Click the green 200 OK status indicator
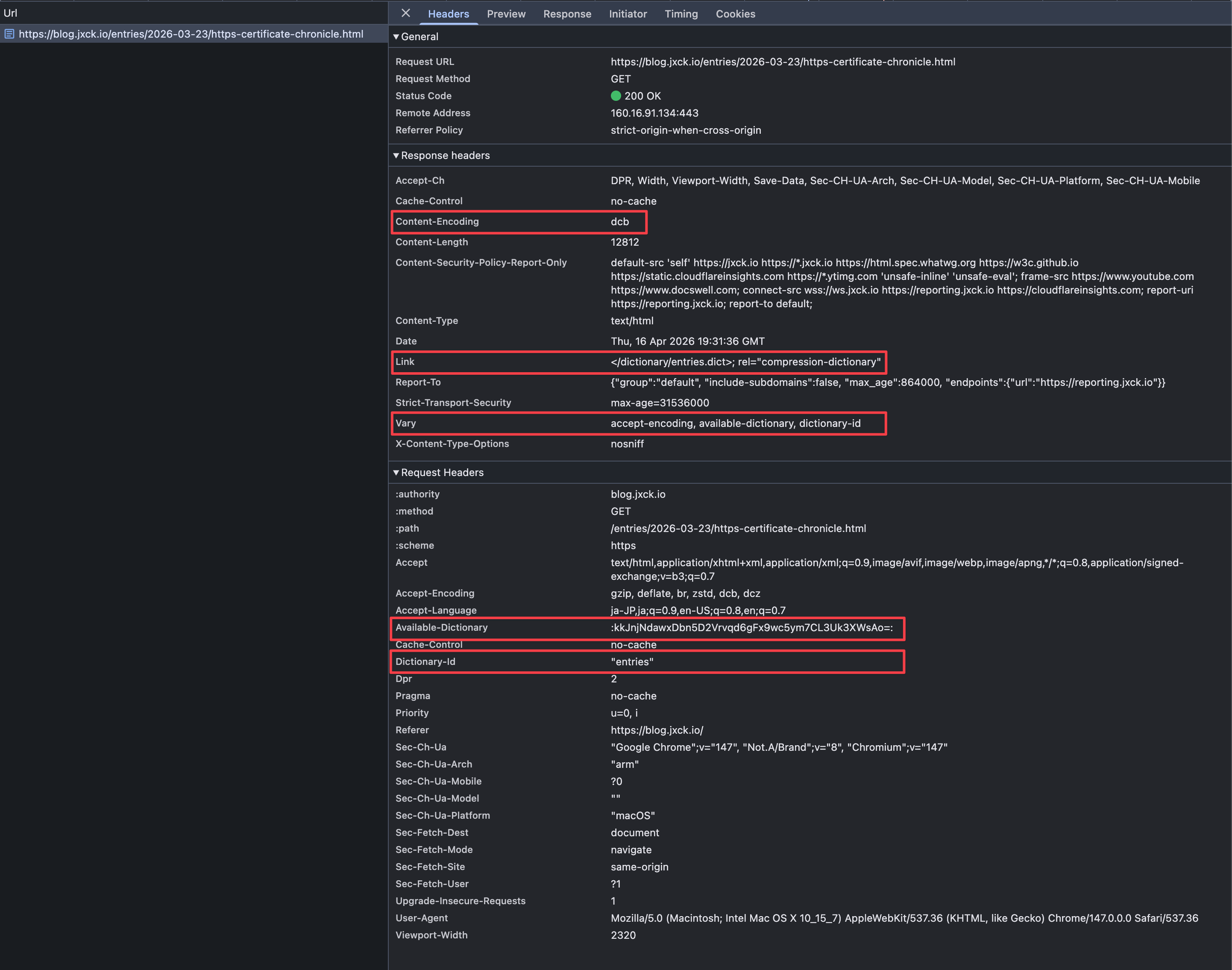 coord(616,96)
